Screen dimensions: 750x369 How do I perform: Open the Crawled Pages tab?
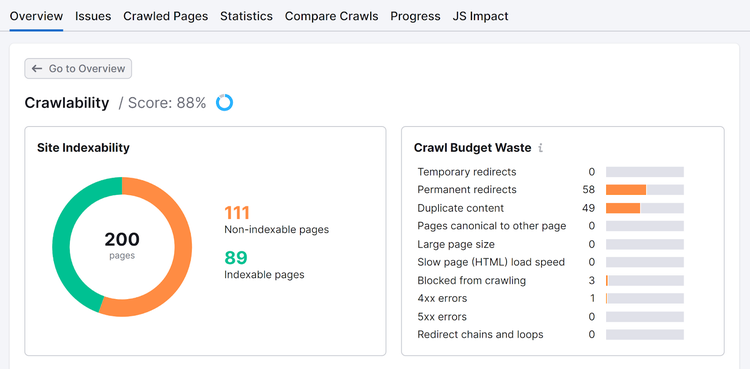pyautogui.click(x=165, y=16)
